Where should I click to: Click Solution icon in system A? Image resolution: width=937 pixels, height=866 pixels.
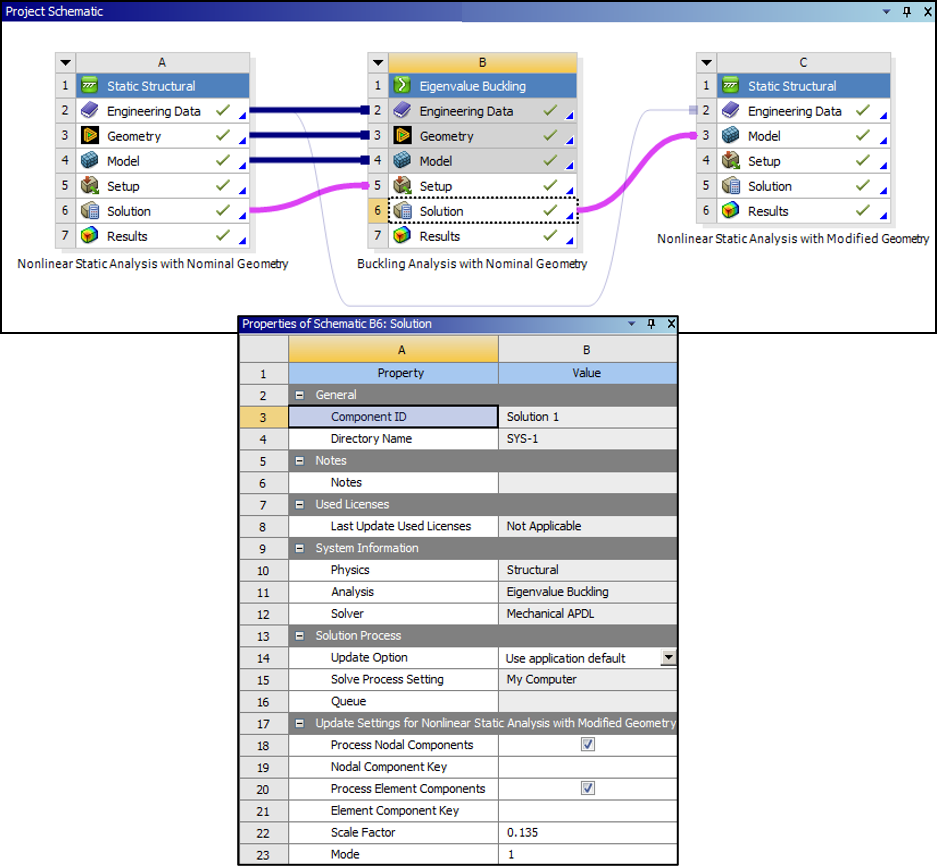[x=90, y=211]
